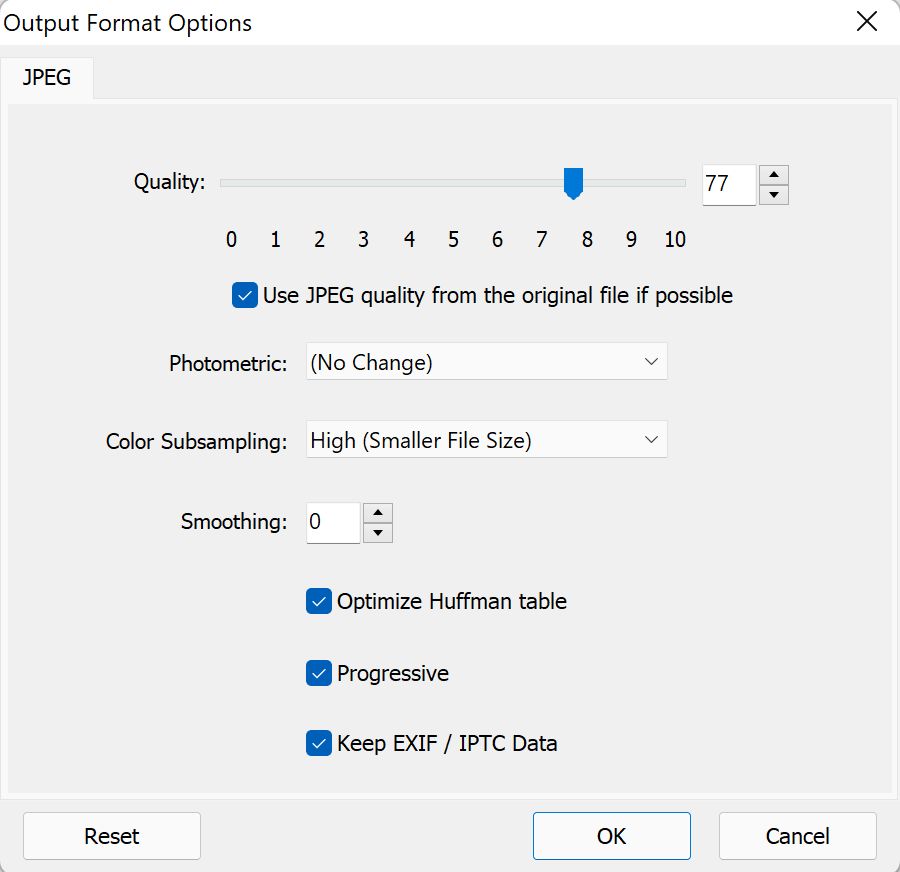This screenshot has width=900, height=872.
Task: Decrease Smoothing value with down arrow
Action: click(x=378, y=533)
